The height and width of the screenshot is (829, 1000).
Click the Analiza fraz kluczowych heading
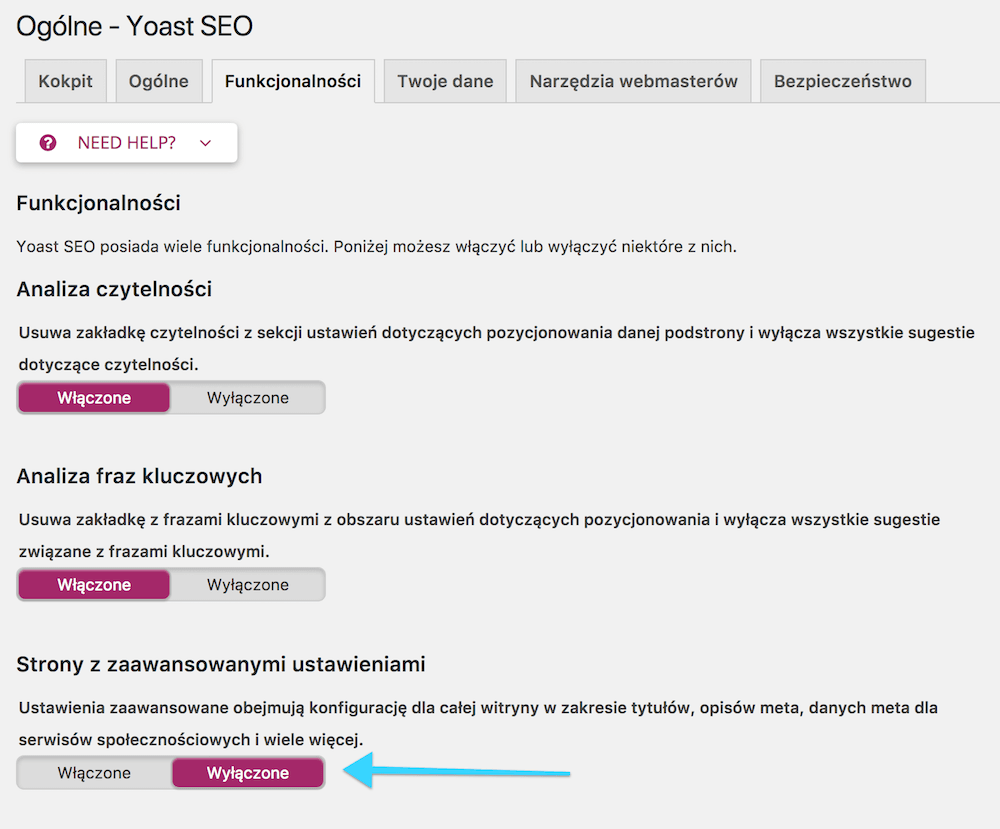point(139,476)
